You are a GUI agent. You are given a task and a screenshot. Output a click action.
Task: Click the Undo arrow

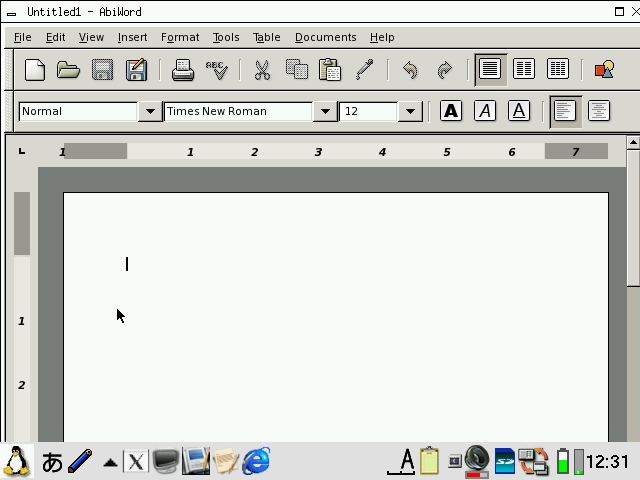point(410,69)
